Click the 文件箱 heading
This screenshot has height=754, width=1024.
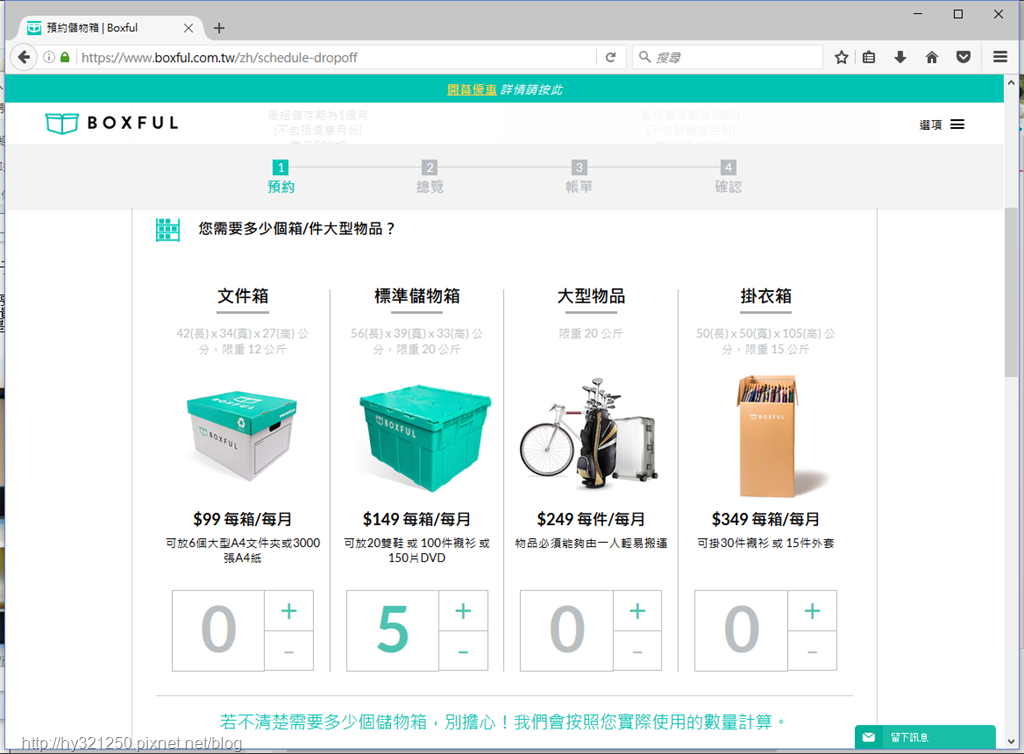[x=243, y=296]
